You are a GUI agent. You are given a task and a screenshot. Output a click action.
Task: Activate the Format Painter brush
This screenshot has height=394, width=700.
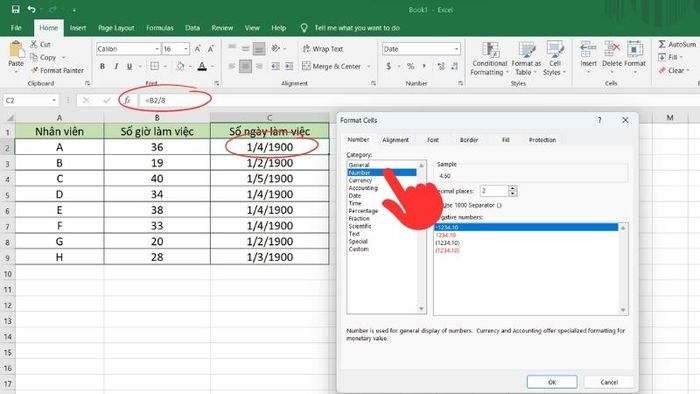(57, 71)
